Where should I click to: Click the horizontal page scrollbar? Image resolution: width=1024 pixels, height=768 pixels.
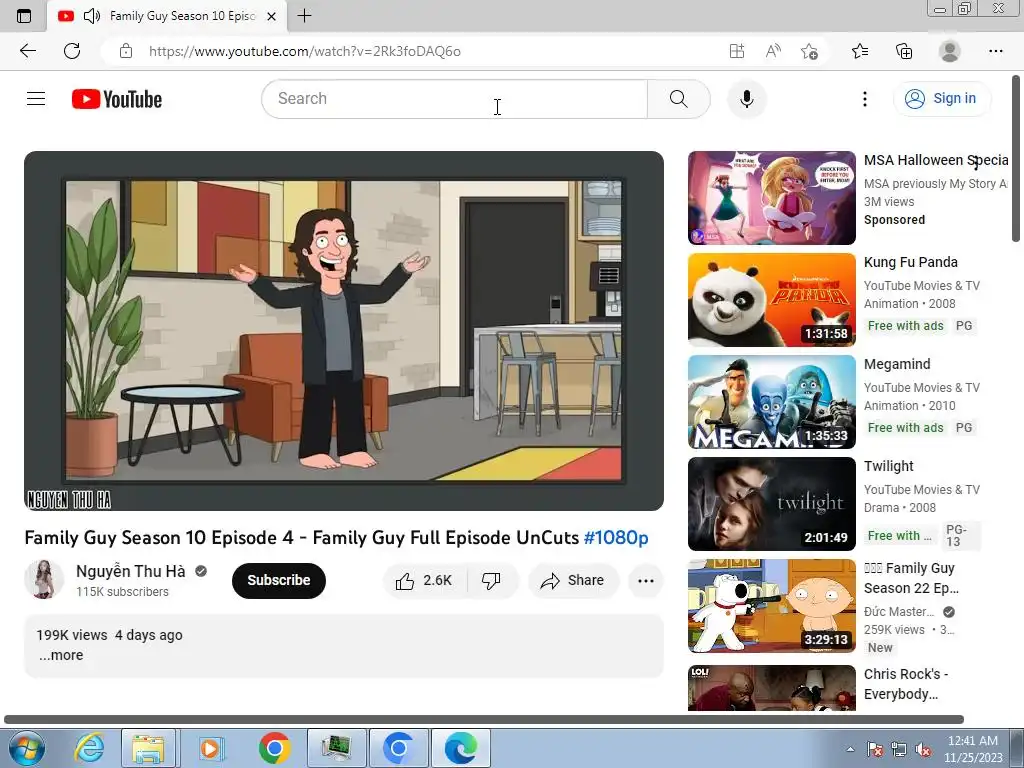click(484, 720)
